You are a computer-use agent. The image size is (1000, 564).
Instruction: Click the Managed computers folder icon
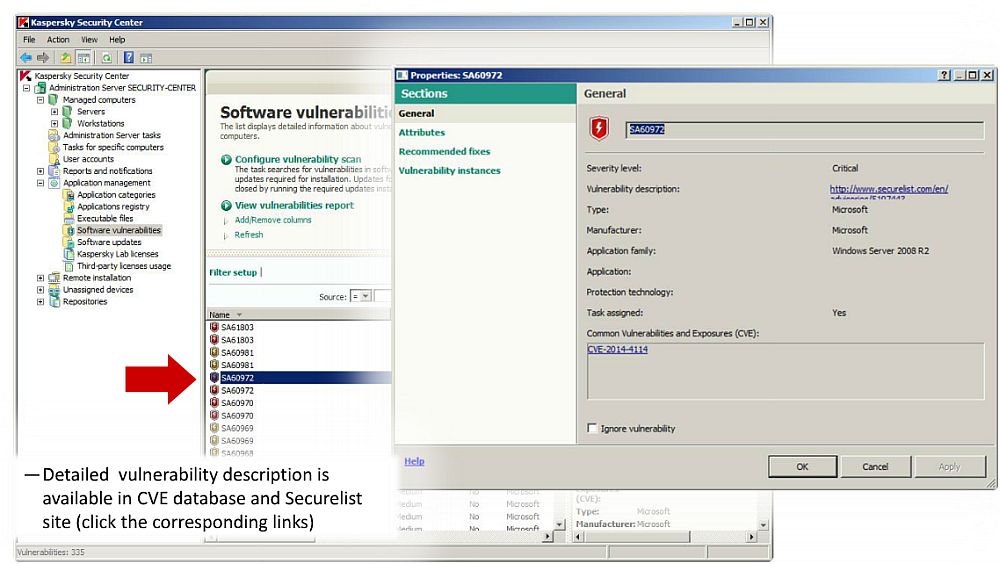click(54, 100)
